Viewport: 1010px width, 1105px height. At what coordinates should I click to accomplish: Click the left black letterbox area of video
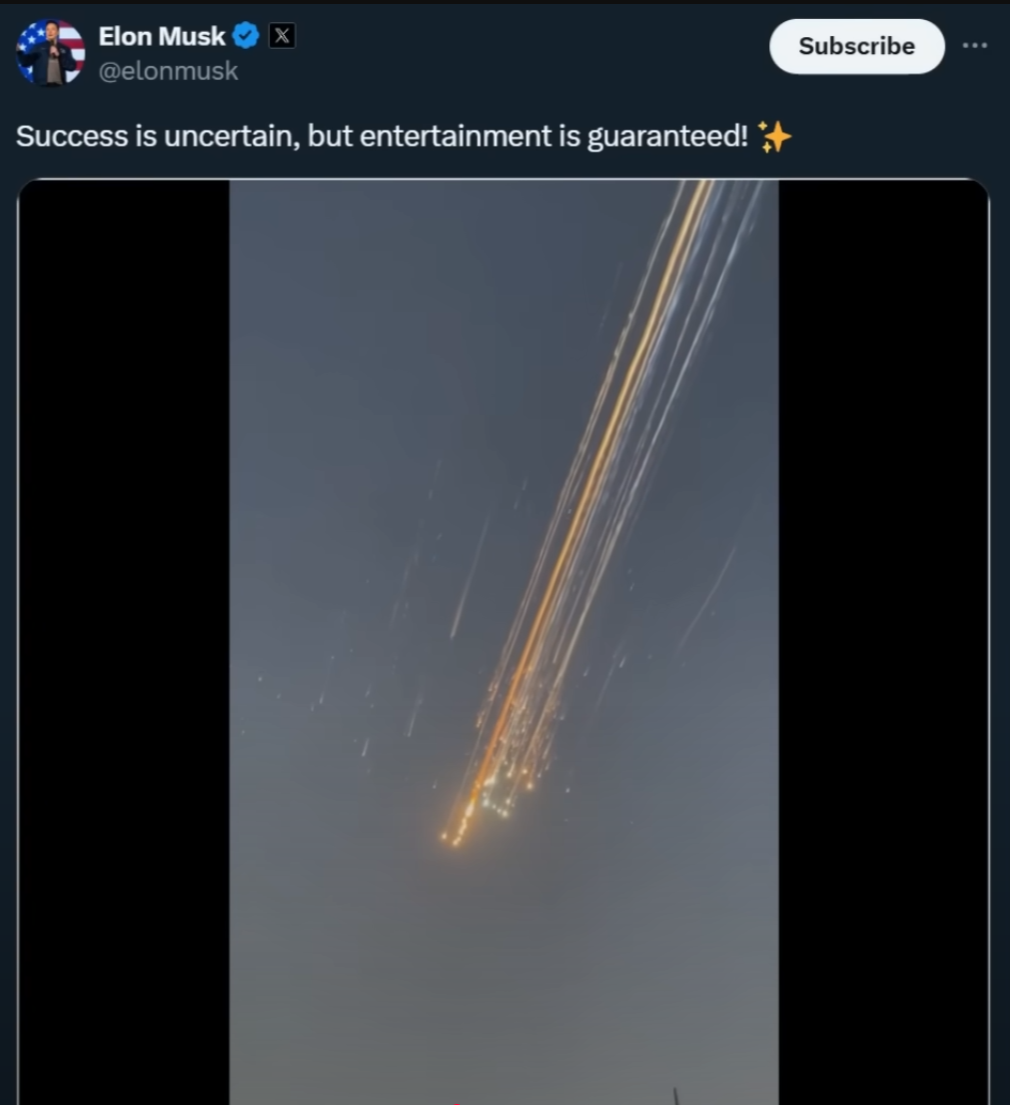(124, 641)
